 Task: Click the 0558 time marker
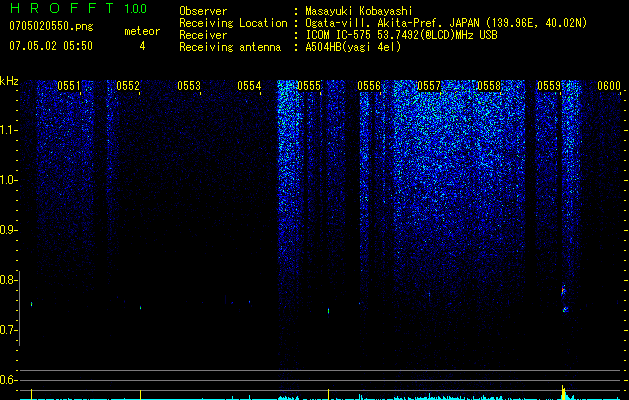[489, 86]
